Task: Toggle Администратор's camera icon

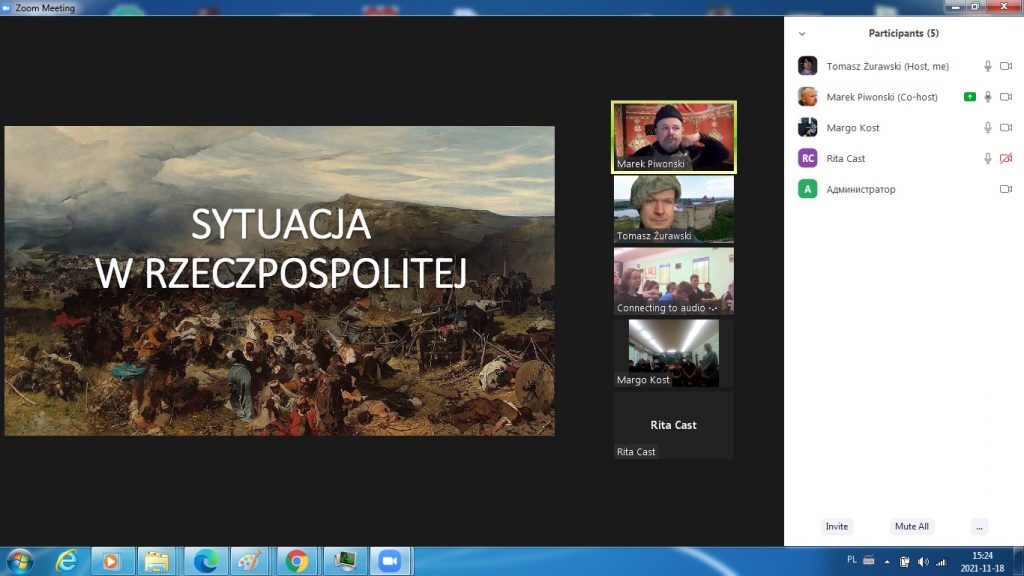Action: pyautogui.click(x=1006, y=189)
